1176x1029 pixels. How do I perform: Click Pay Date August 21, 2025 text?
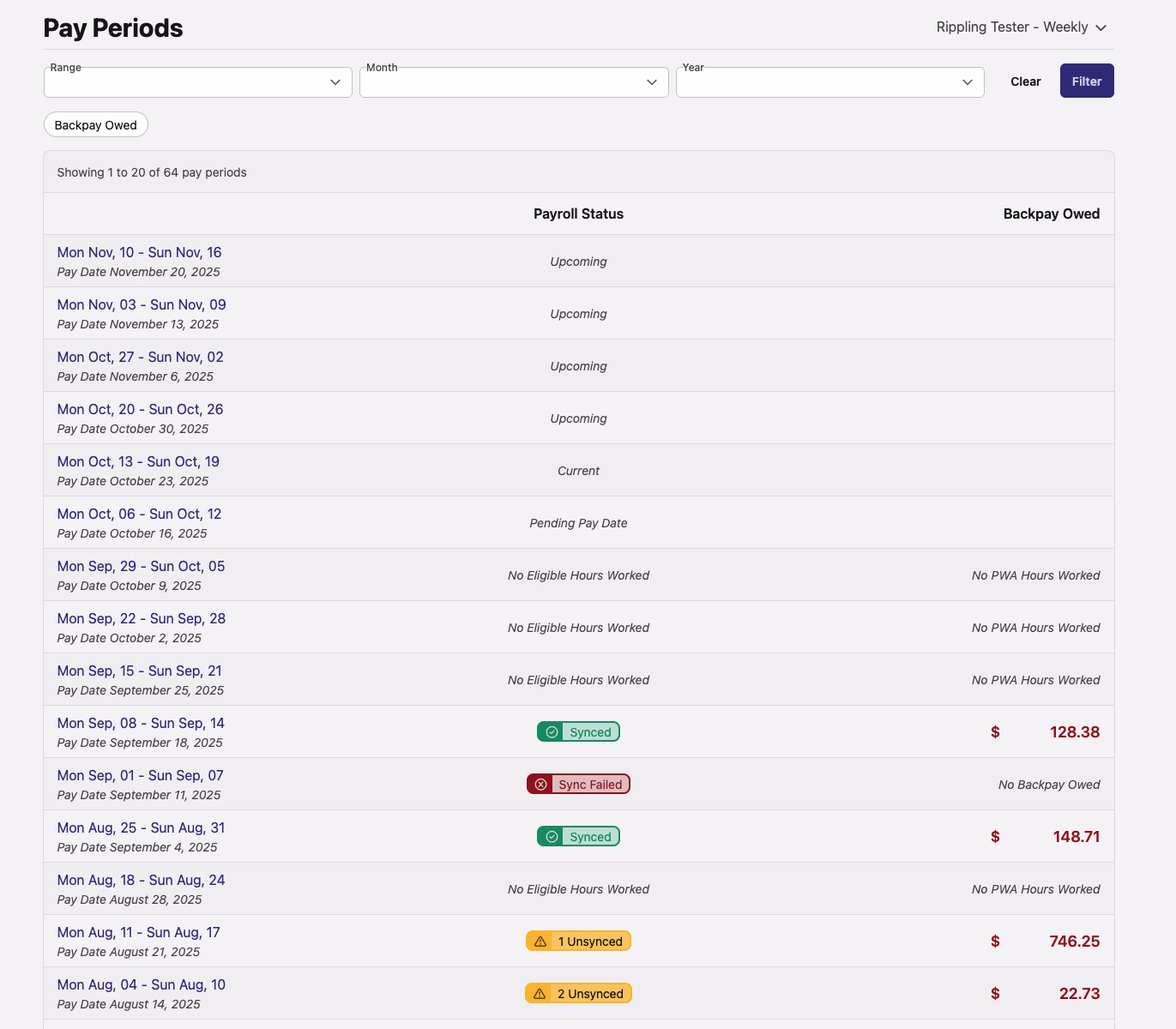coord(129,952)
